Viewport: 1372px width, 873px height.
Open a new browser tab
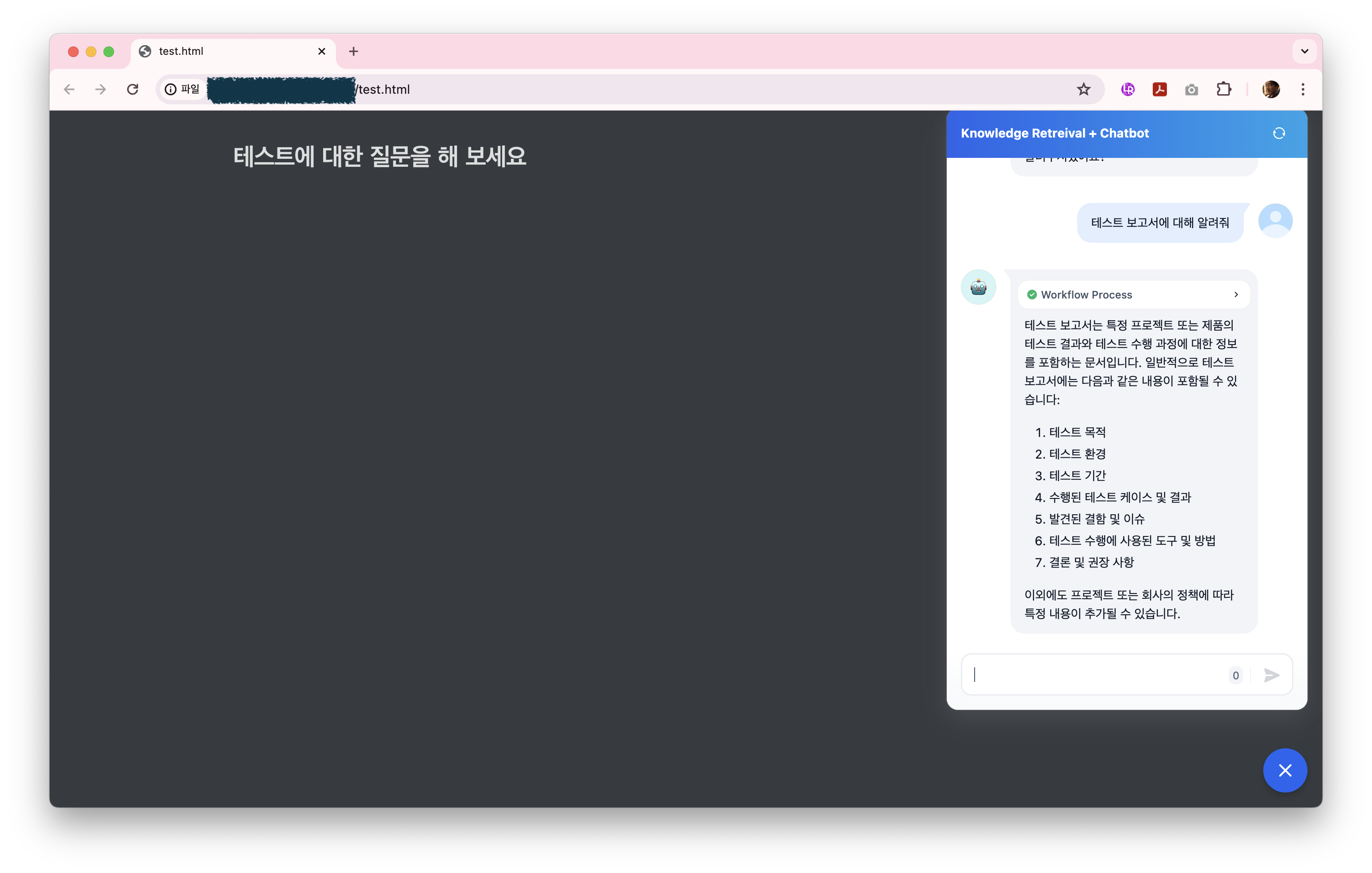(353, 51)
